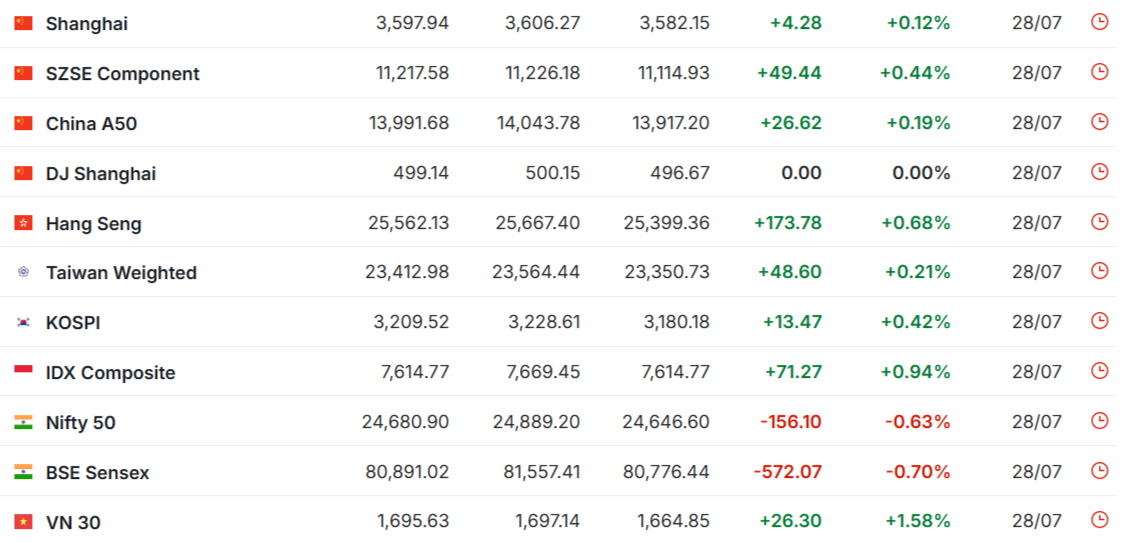This screenshot has width=1126, height=541.
Task: Click the Hong Kong flag beside Hang Seng
Action: tap(24, 223)
